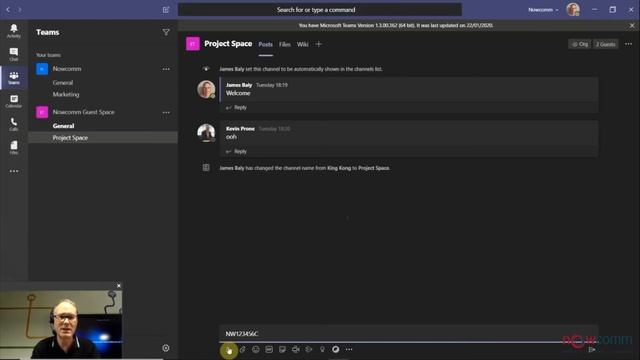Click the new chat compose icon

tap(166, 10)
